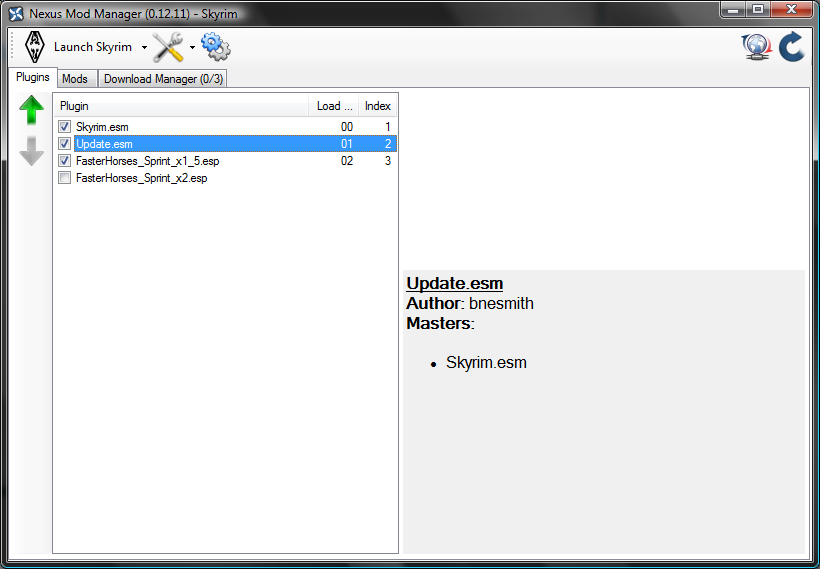Maximize the Nexus Mod Manager window

click(x=758, y=9)
